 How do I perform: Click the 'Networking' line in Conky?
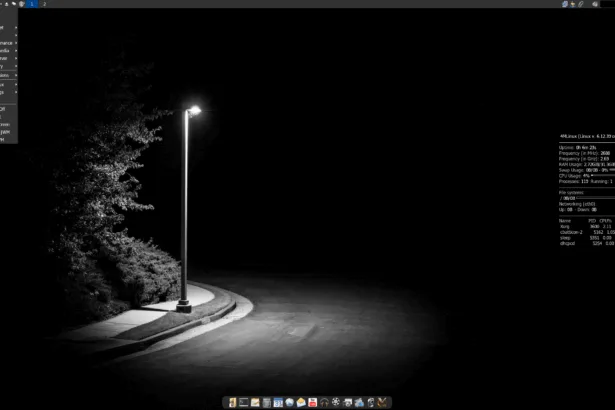point(577,204)
